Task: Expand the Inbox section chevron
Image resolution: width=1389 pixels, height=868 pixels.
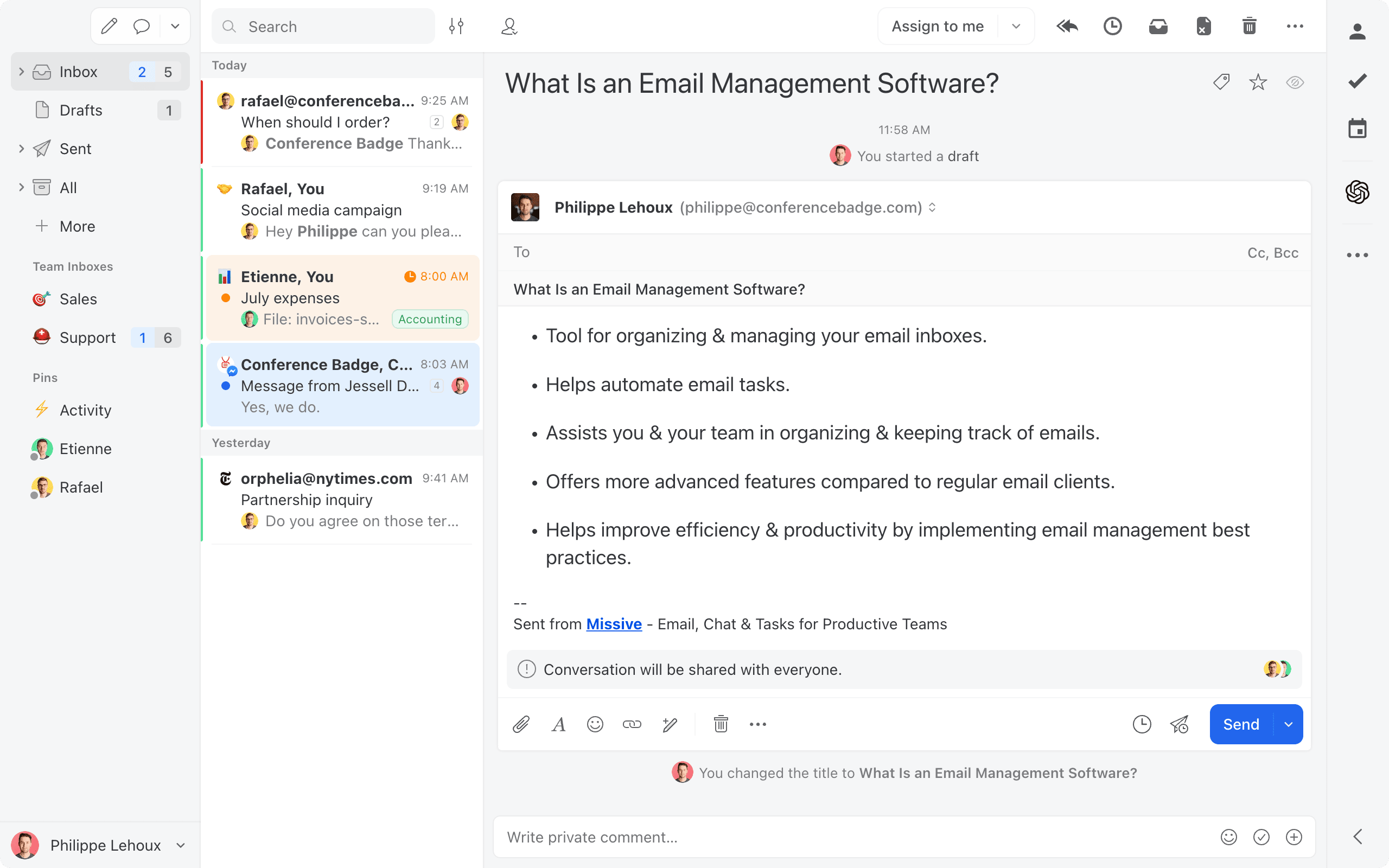Action: 21,71
